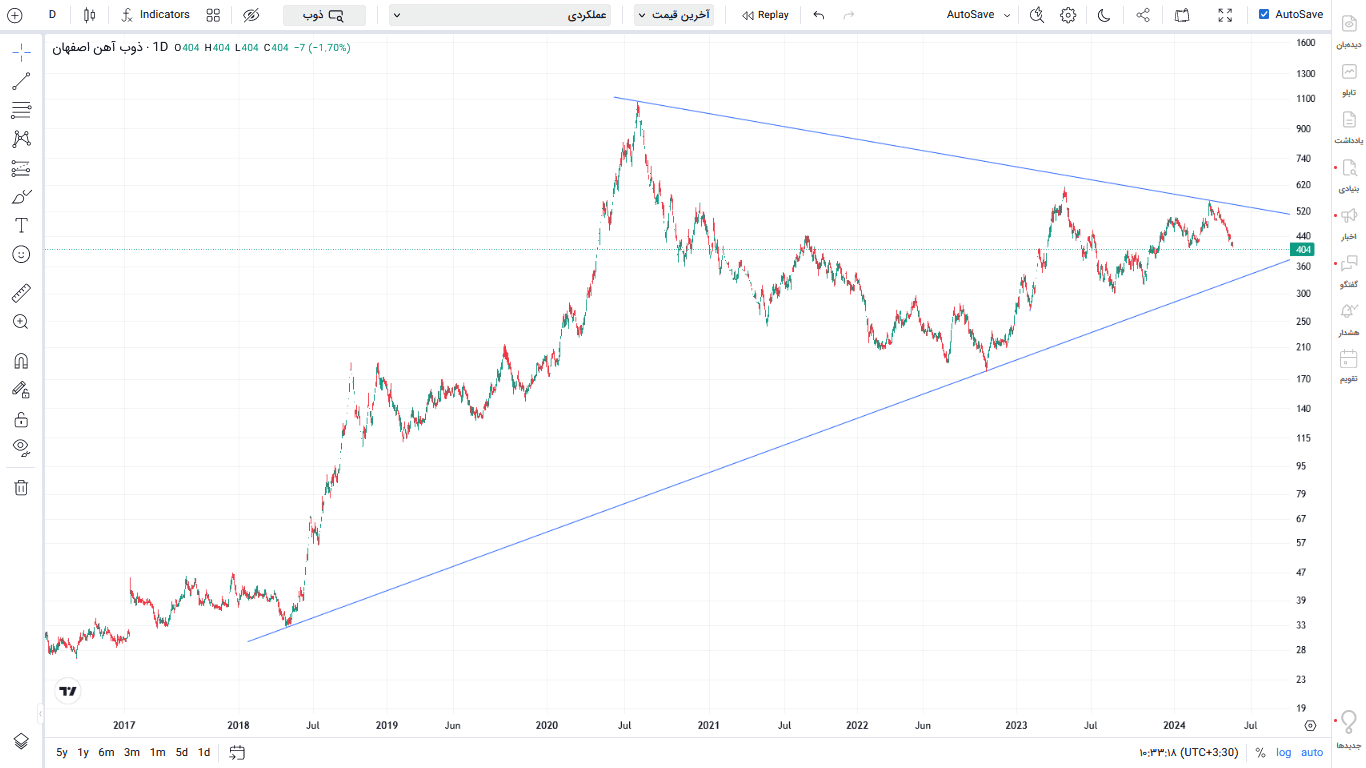Enter fullscreen mode
The width and height of the screenshot is (1366, 768).
coord(1225,15)
